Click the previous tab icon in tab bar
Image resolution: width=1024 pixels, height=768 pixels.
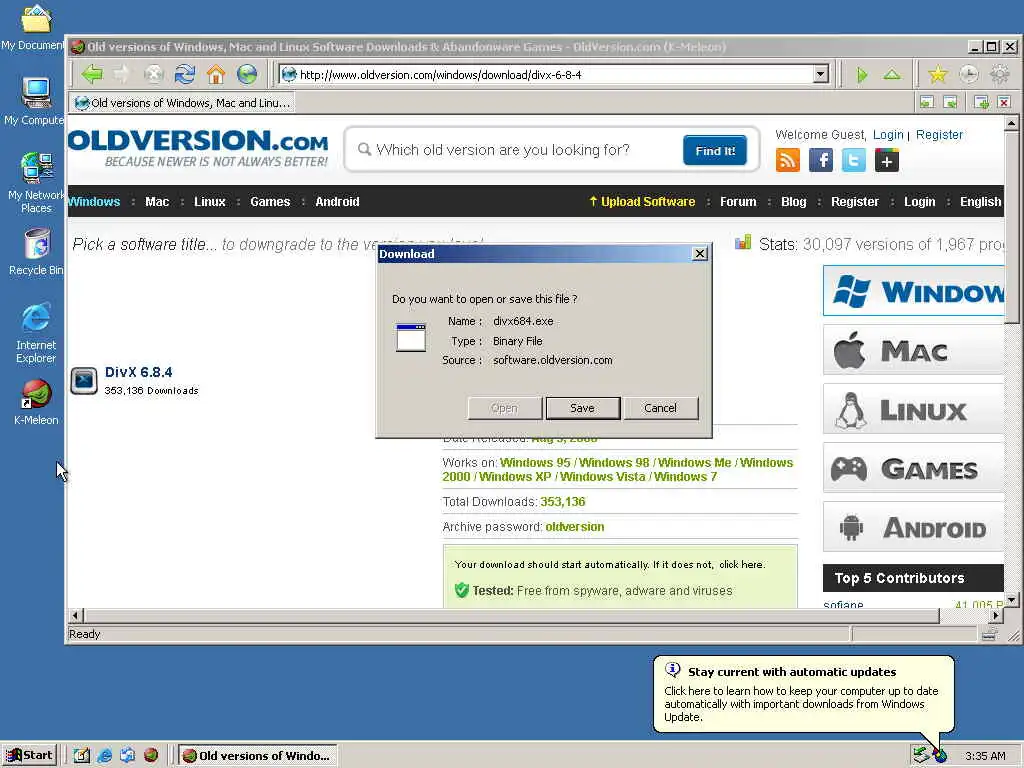pyautogui.click(x=927, y=102)
